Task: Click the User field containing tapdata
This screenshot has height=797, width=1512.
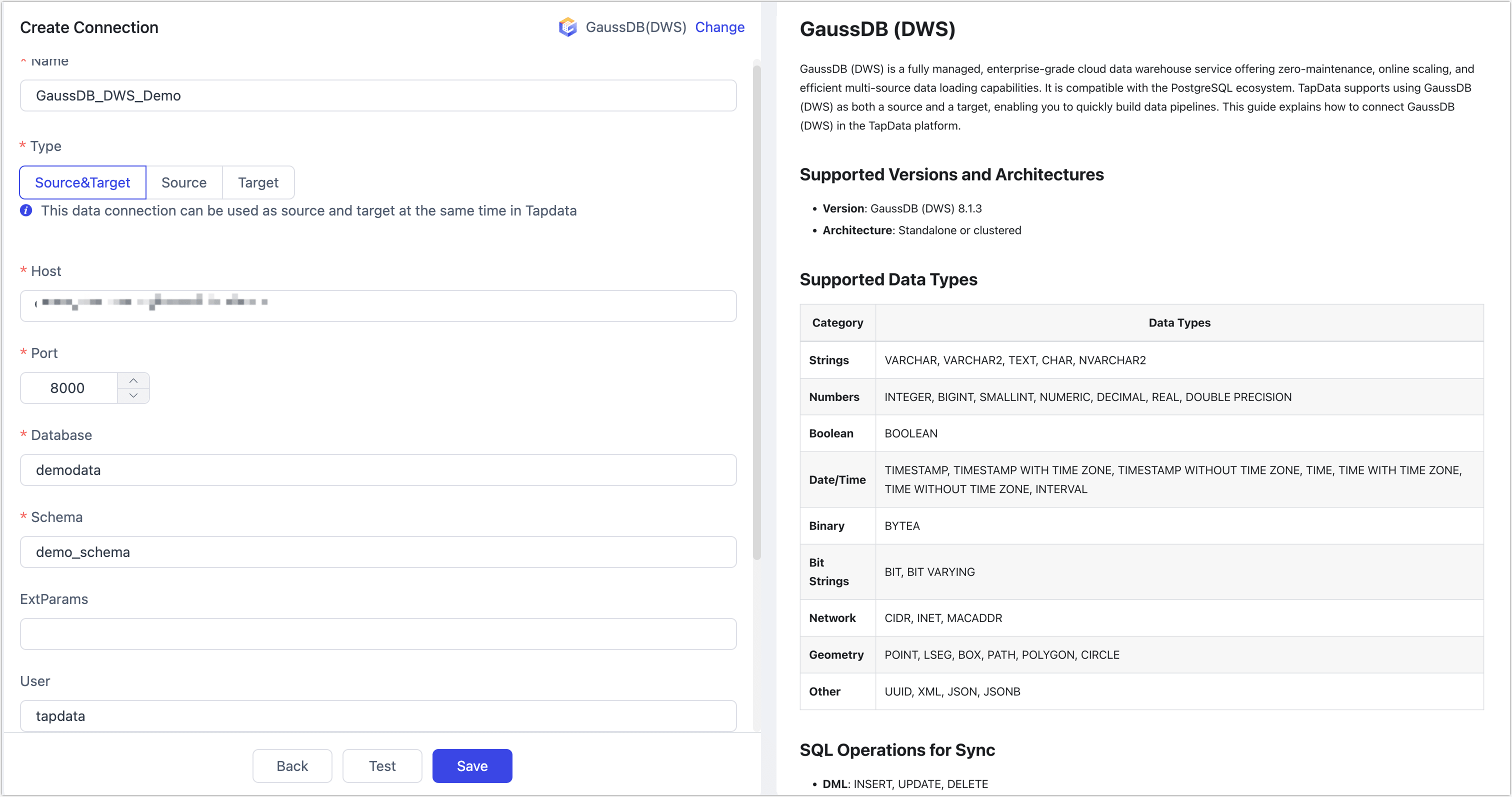Action: (x=377, y=715)
